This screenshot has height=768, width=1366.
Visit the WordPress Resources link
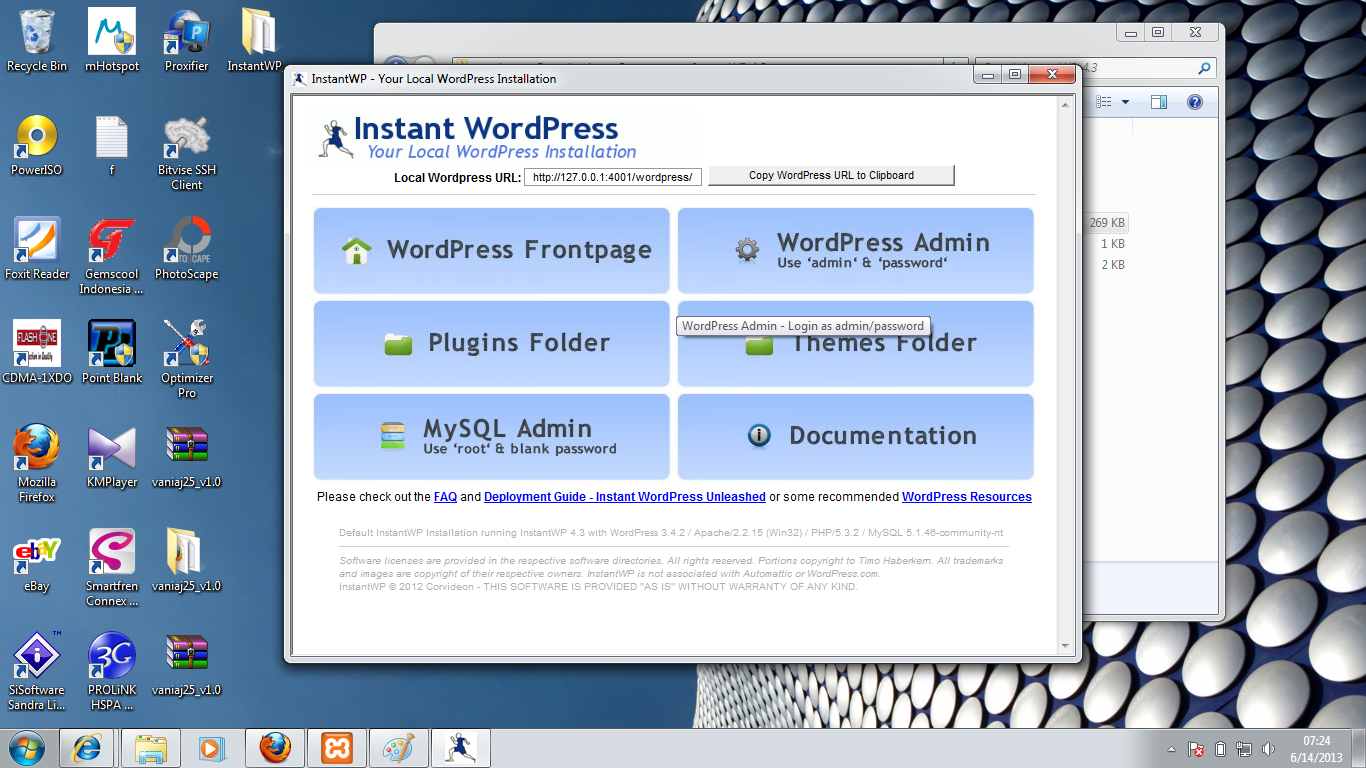coord(967,497)
